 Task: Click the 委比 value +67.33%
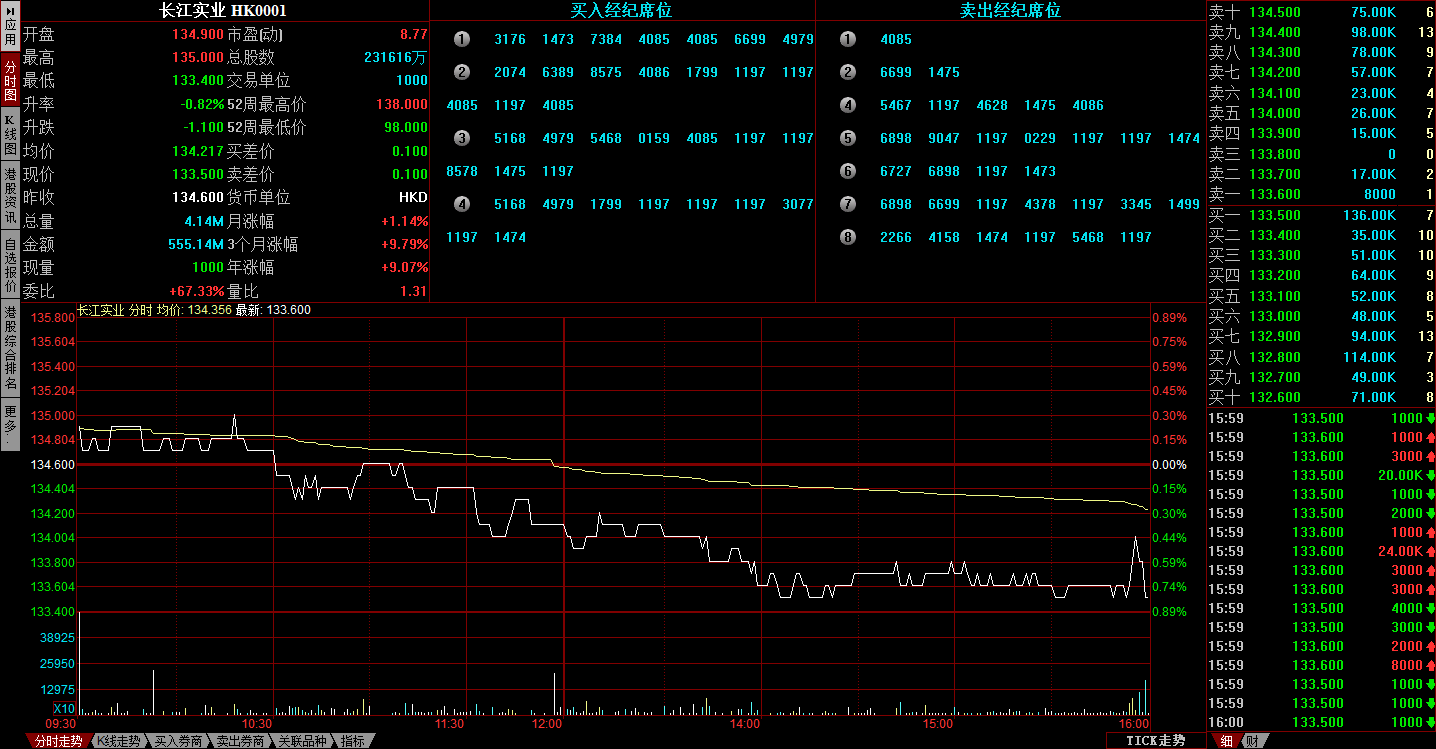point(196,291)
